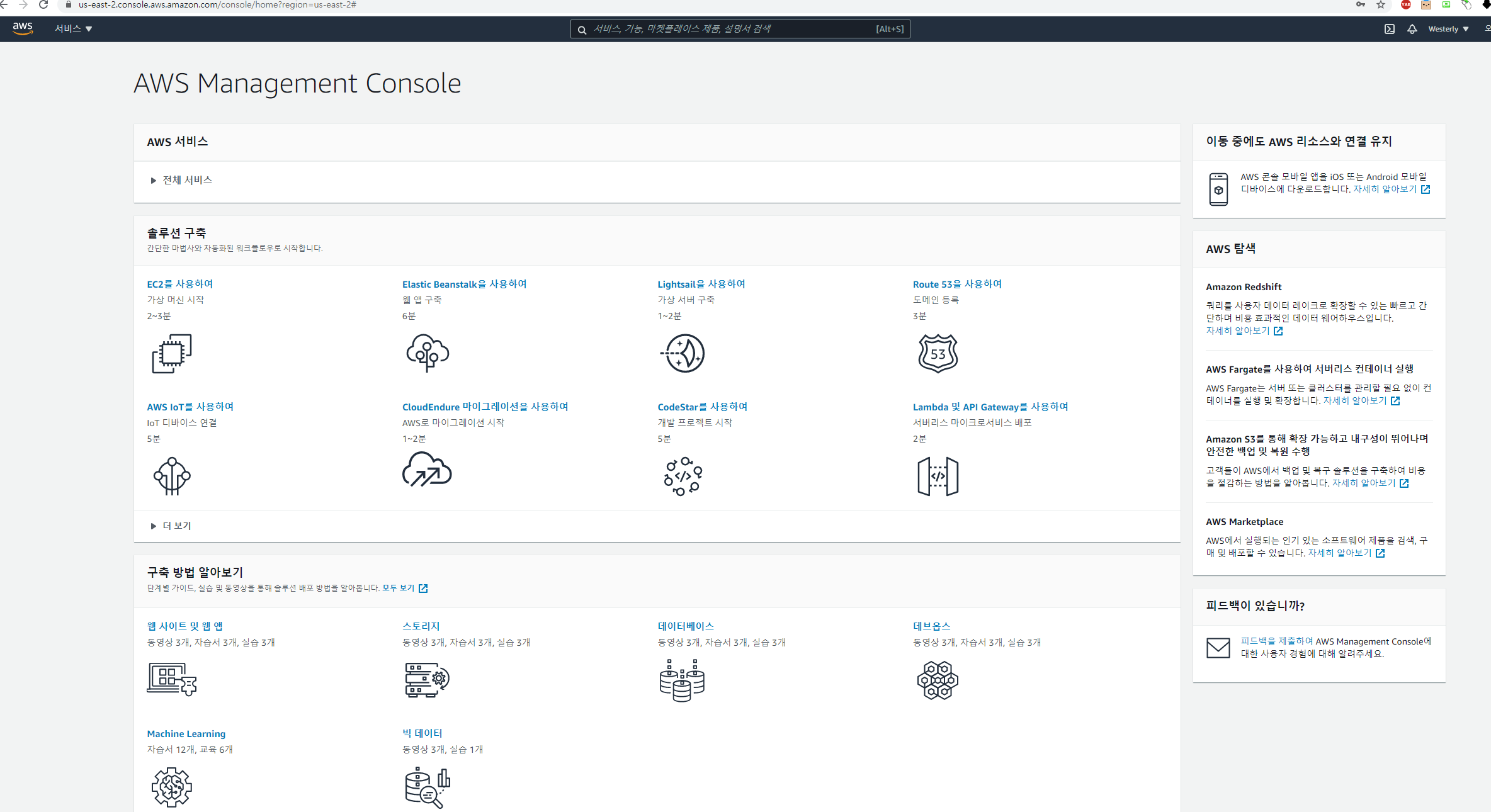Screen dimensions: 1491x812
Task: Click the password key icon in address bar
Action: [x=1361, y=4]
